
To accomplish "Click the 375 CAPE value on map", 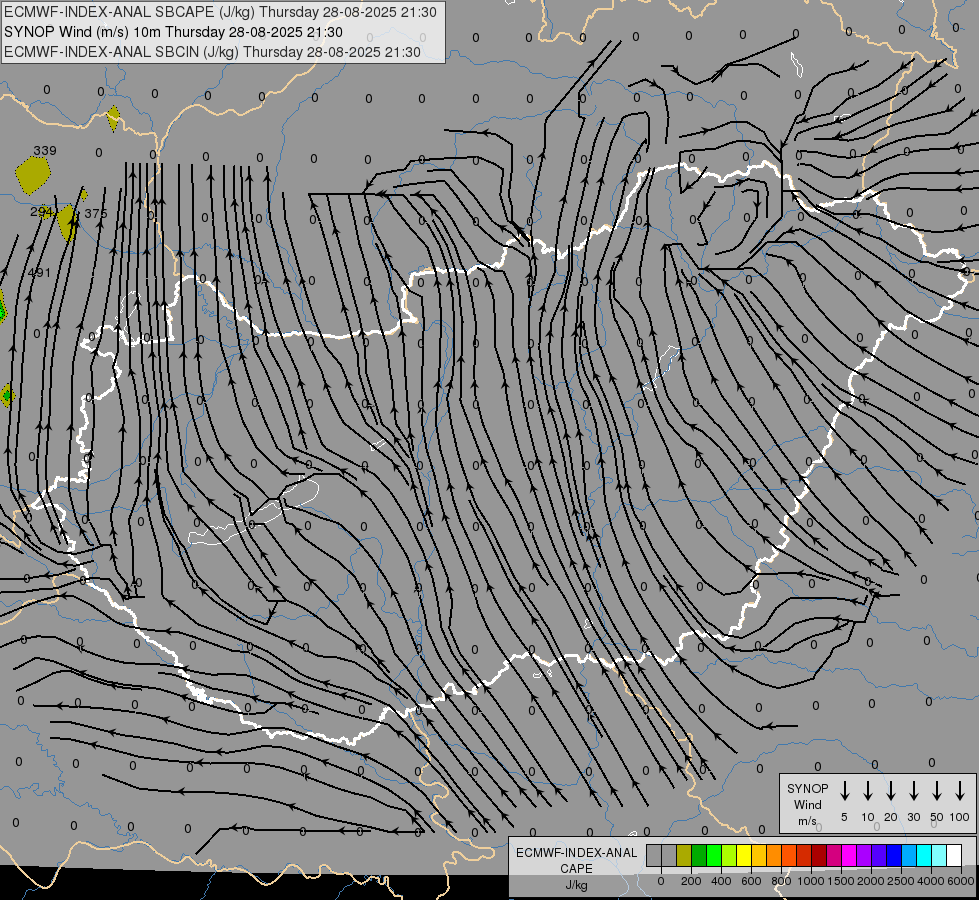I will pyautogui.click(x=96, y=214).
